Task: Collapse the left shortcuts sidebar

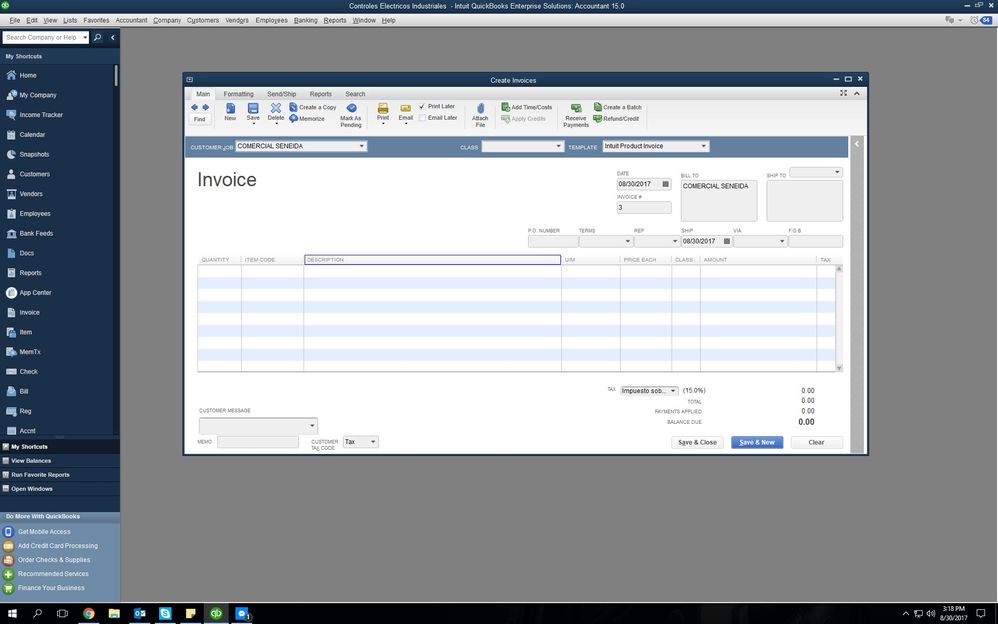Action: 113,38
